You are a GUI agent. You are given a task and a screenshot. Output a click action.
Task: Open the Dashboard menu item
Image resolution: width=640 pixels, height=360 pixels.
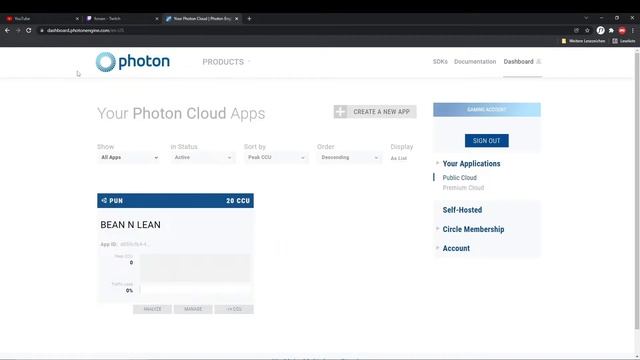point(518,62)
